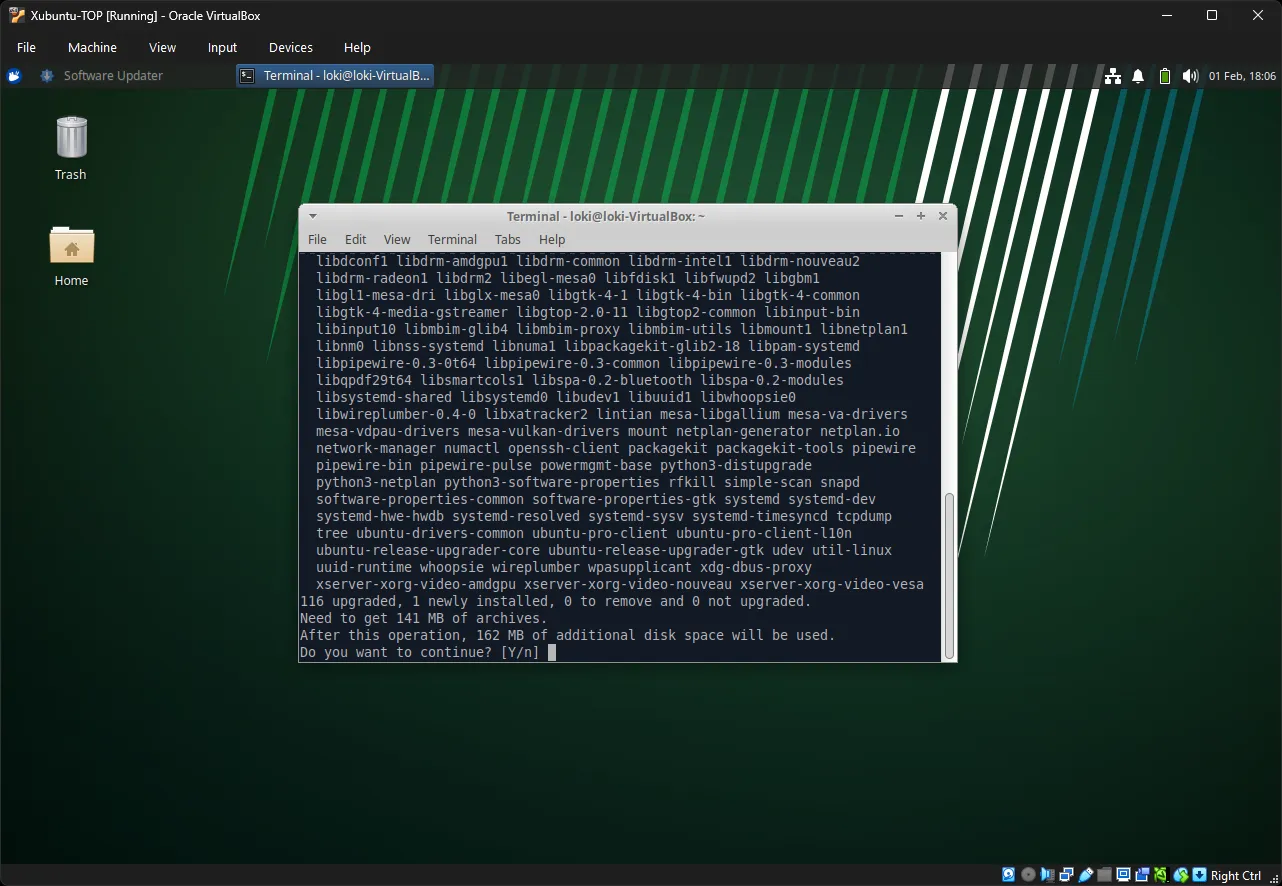Select the Terminal button in the taskbar
The width and height of the screenshot is (1282, 886).
334,75
